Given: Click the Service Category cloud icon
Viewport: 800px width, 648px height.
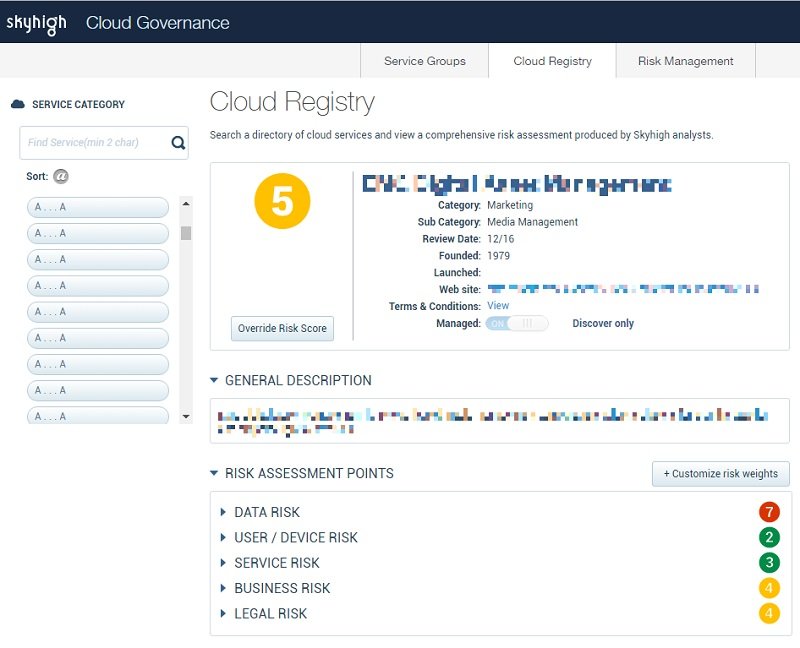Looking at the screenshot, I should pos(18,104).
